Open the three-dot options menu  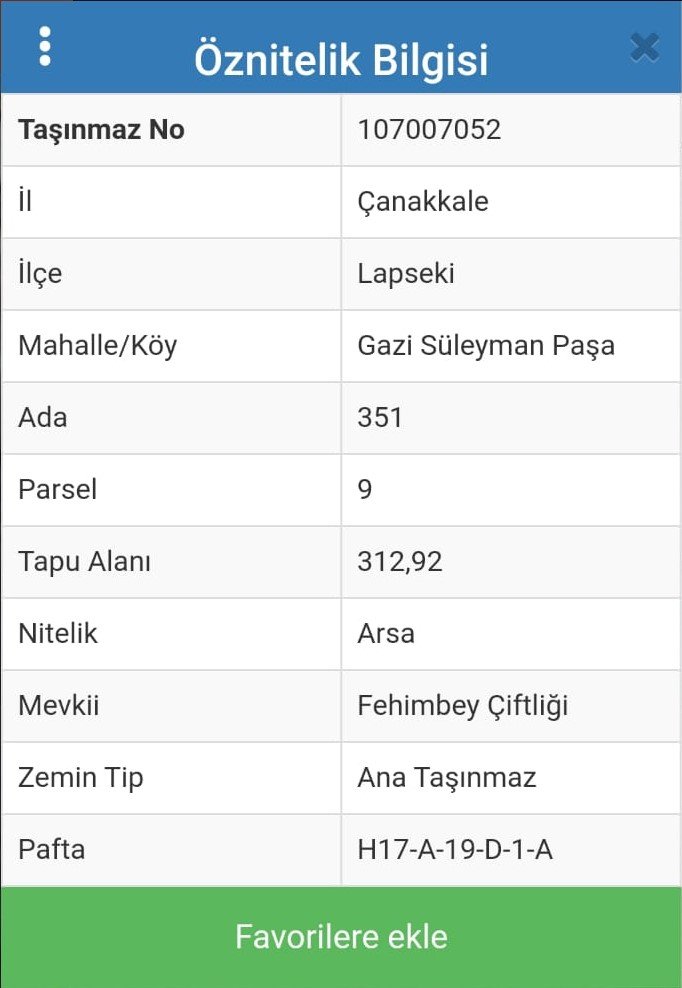tap(45, 46)
